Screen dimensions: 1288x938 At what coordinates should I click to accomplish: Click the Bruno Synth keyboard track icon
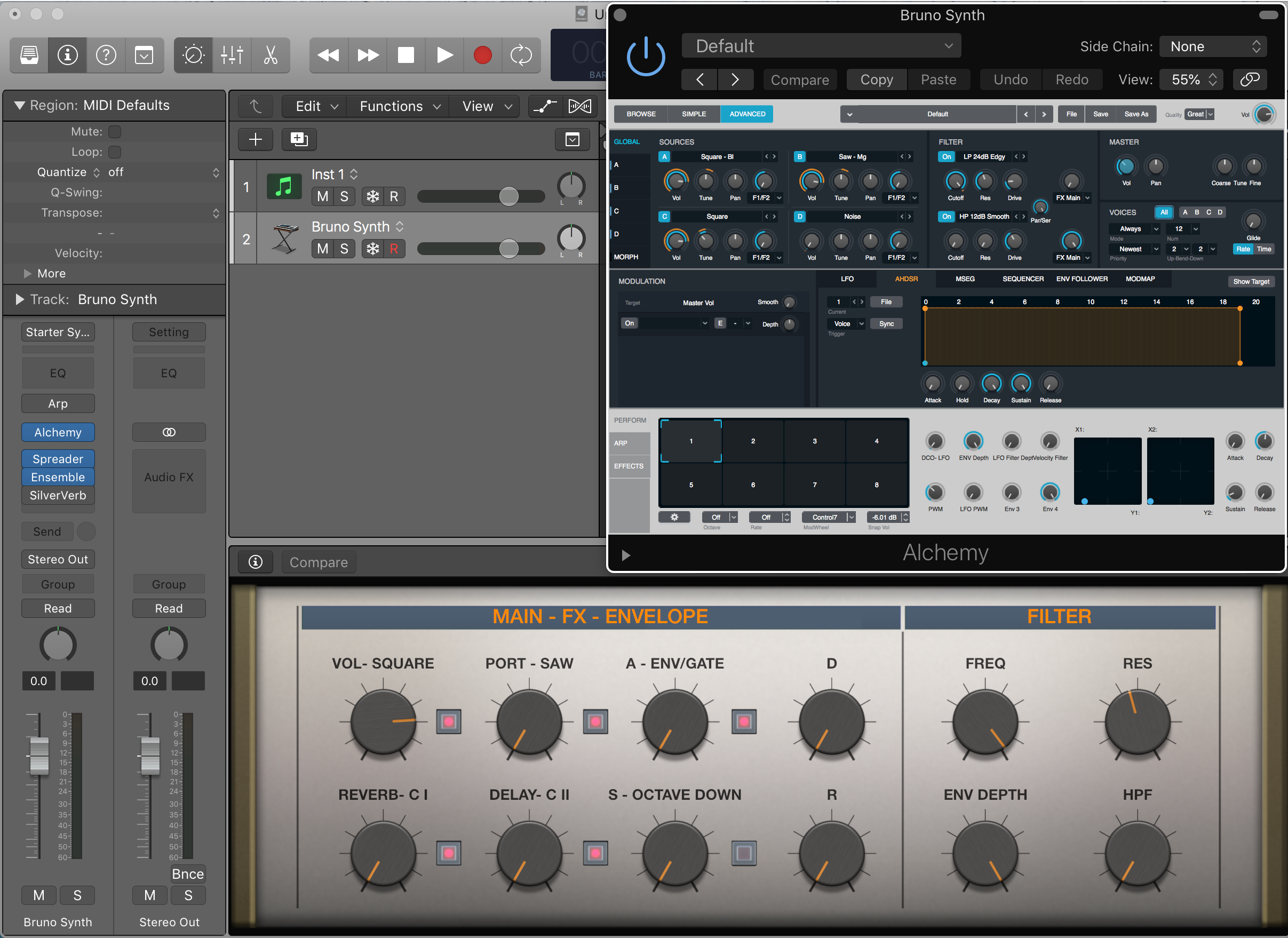(284, 239)
